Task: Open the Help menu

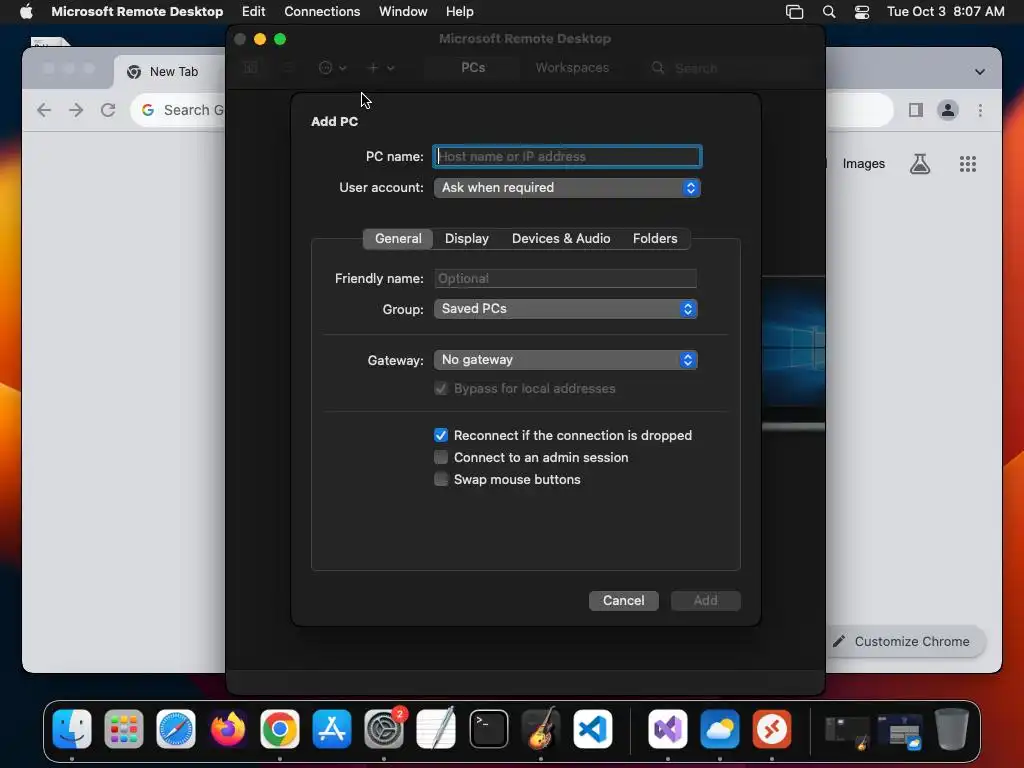Action: [459, 12]
